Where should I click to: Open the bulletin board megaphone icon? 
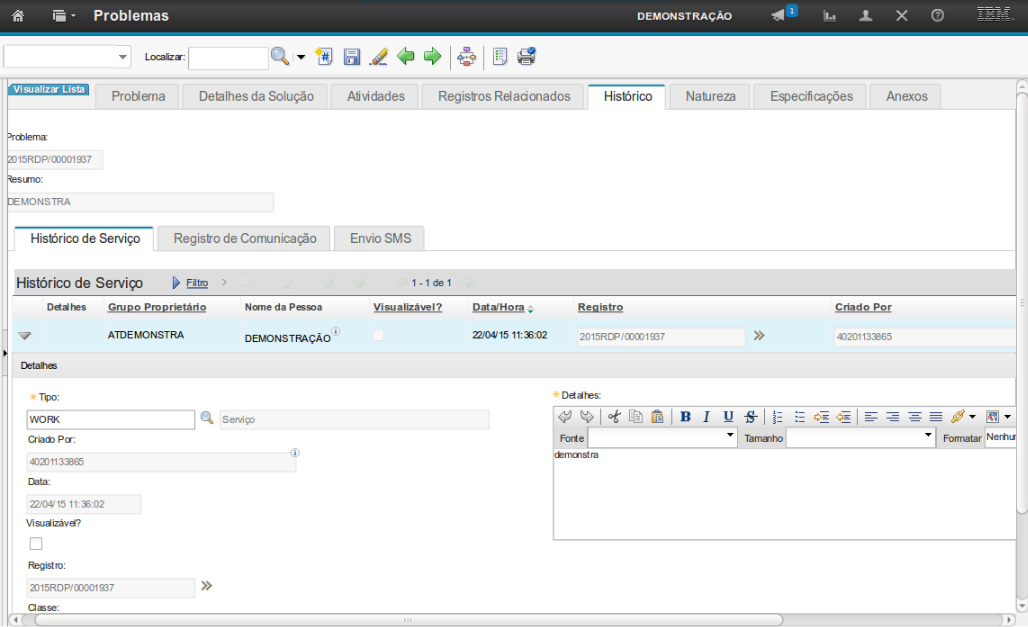point(780,16)
